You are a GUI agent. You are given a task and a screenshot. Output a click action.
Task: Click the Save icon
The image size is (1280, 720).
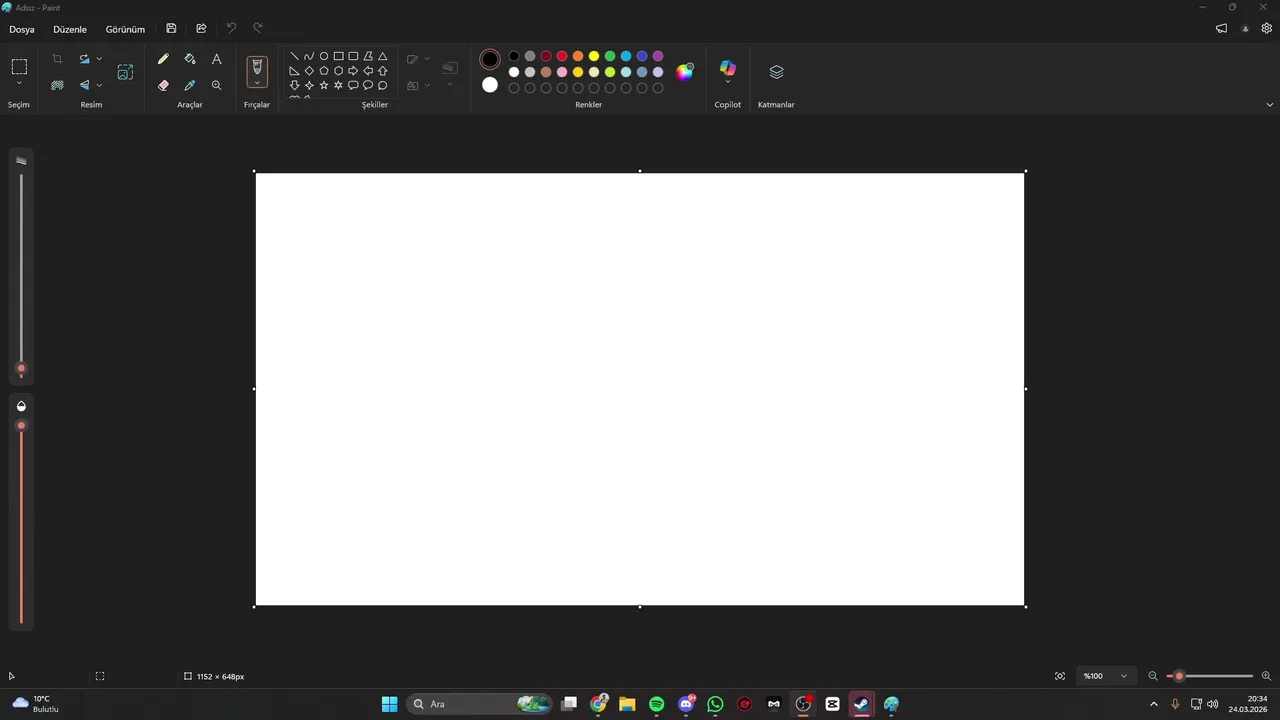tap(171, 29)
